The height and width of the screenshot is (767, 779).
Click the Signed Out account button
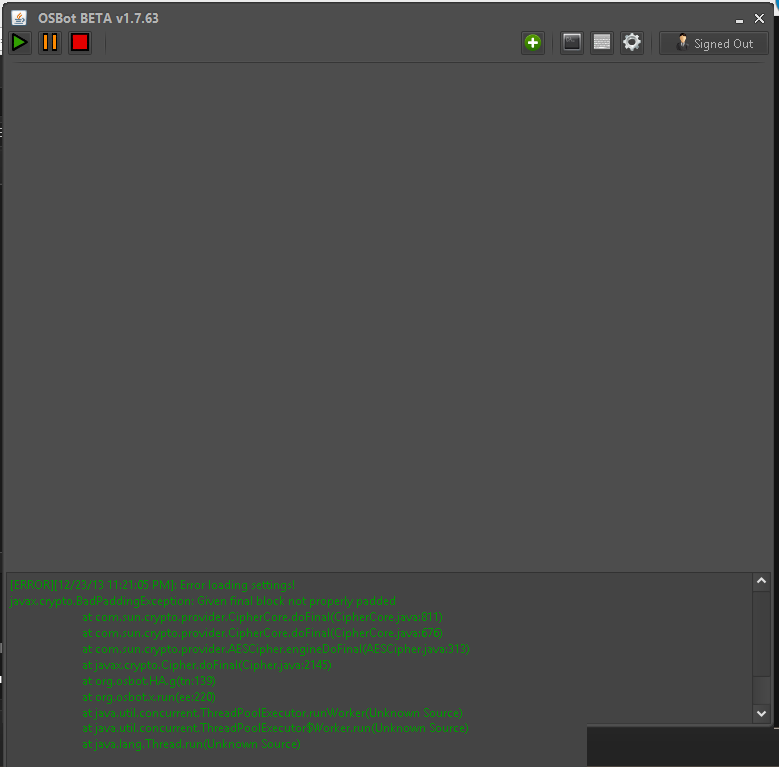[x=713, y=43]
